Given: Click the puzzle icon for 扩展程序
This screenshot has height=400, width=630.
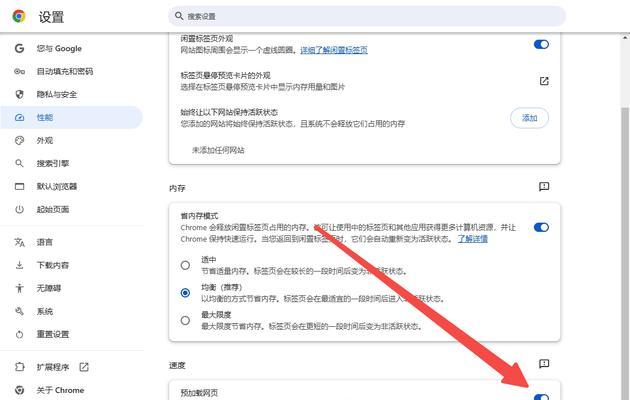Looking at the screenshot, I should 19,367.
